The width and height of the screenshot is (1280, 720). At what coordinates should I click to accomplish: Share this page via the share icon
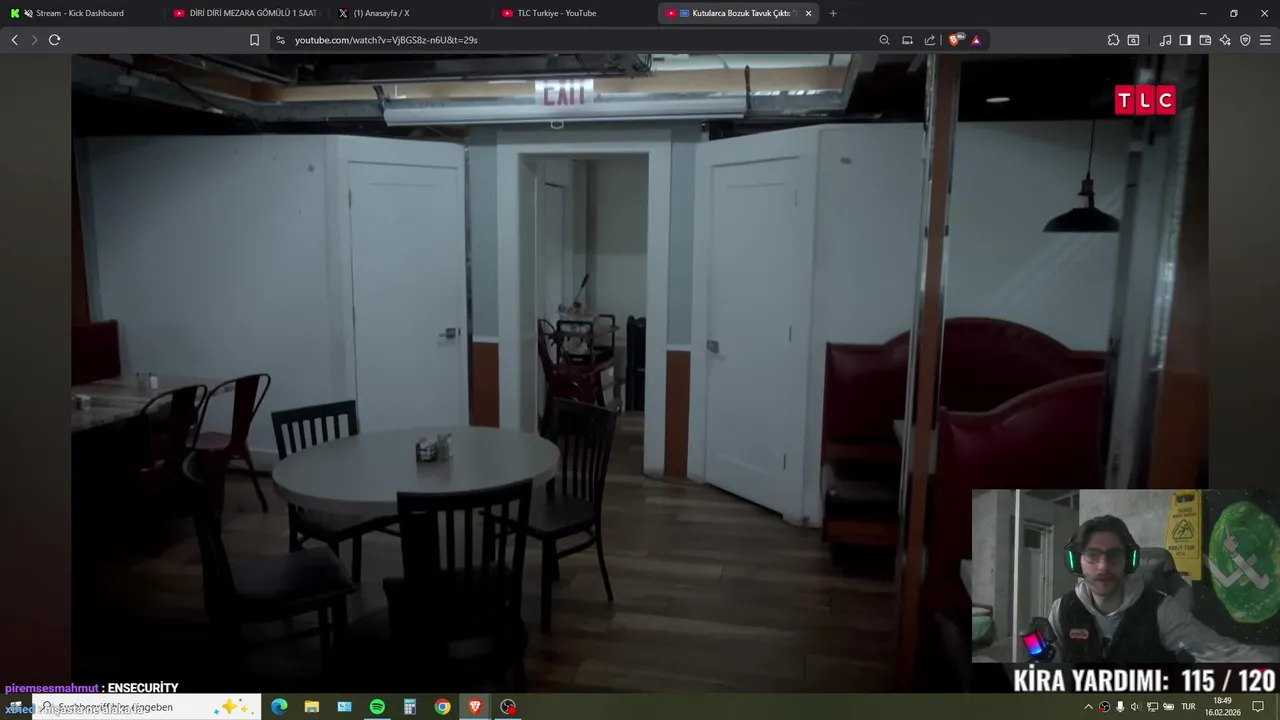click(x=930, y=40)
